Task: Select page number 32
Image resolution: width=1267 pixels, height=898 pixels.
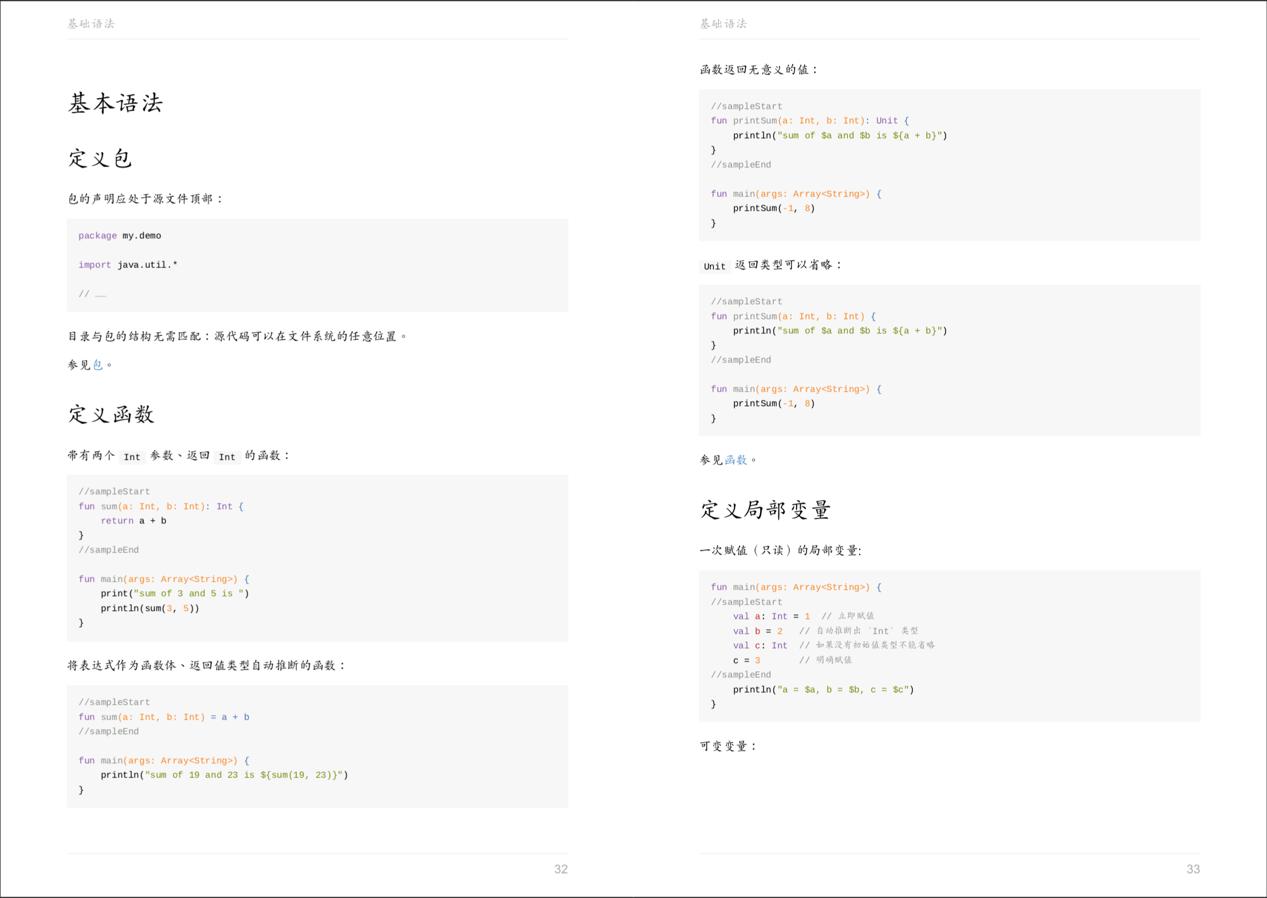Action: tap(561, 869)
